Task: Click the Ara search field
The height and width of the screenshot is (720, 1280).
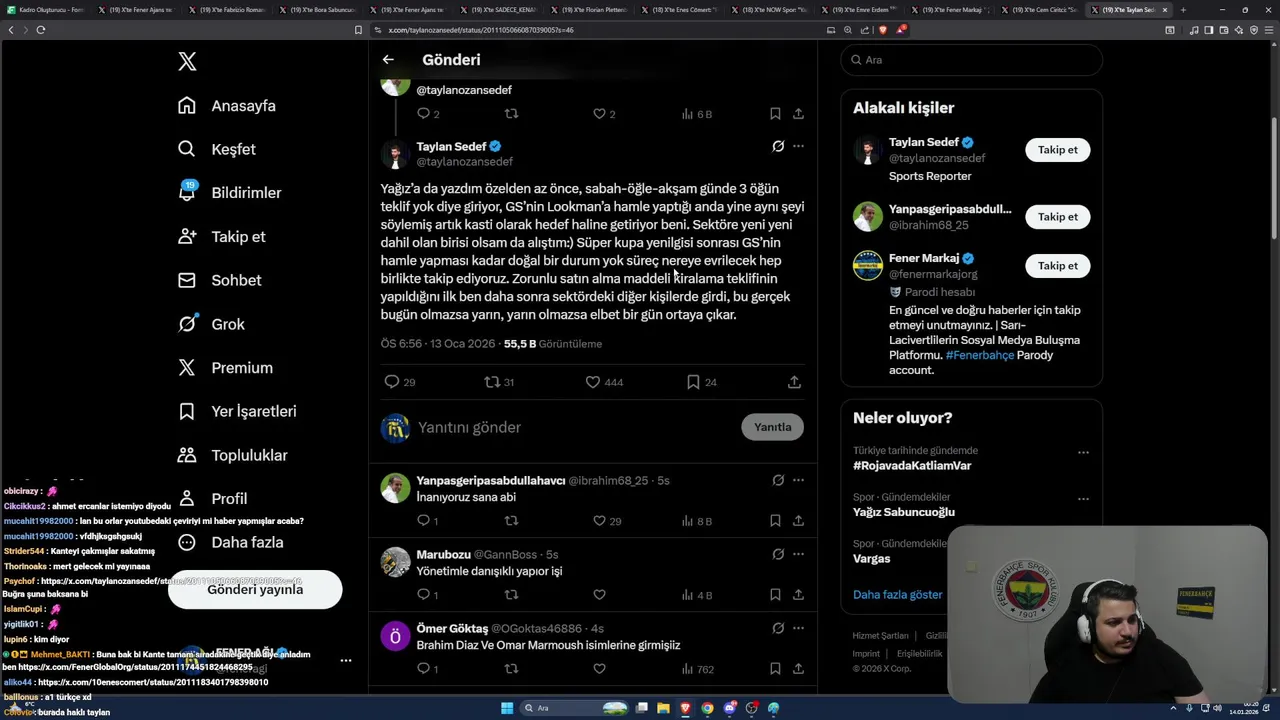Action: tap(971, 60)
